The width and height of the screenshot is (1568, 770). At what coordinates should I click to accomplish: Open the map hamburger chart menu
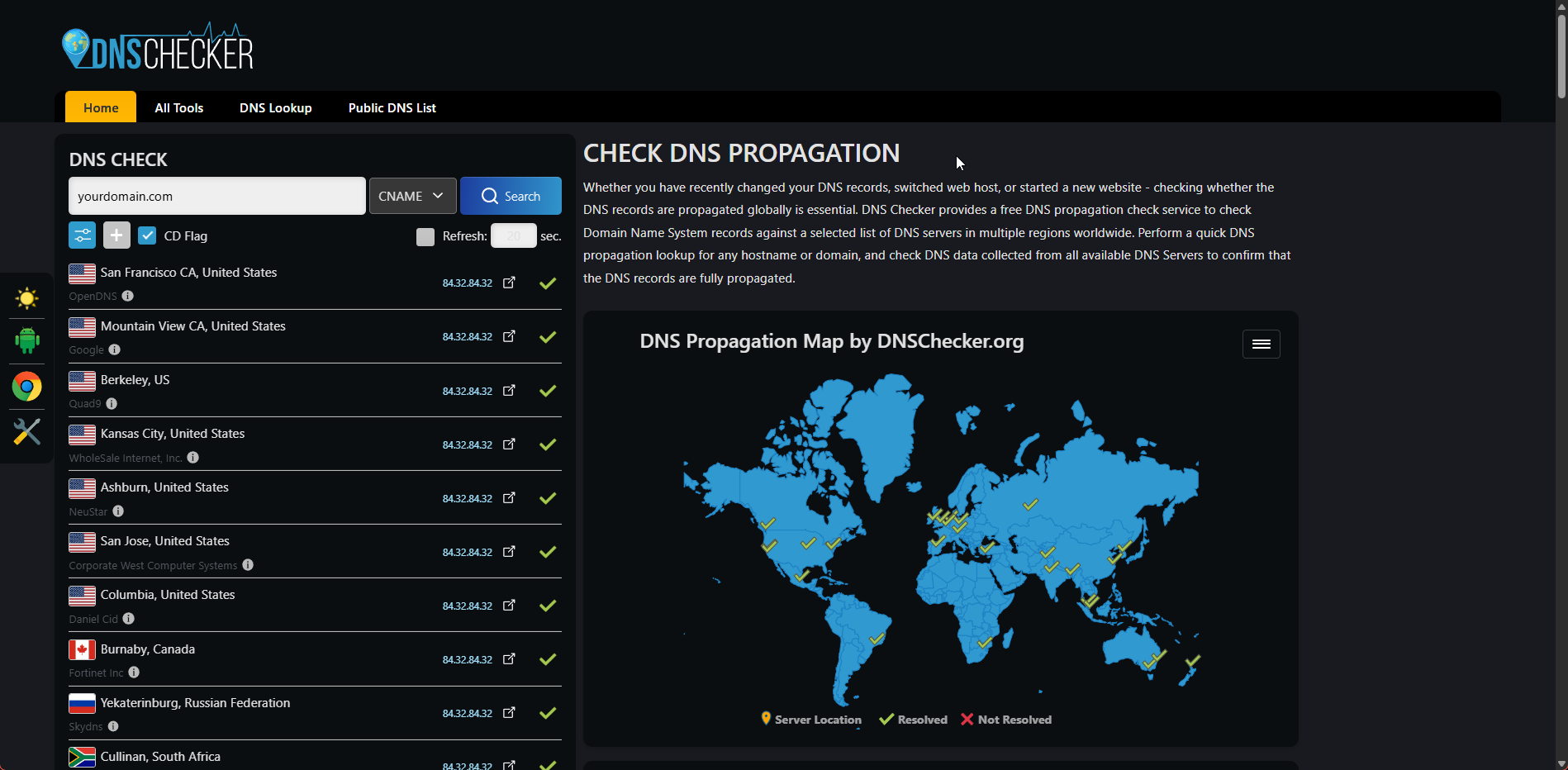[1261, 344]
